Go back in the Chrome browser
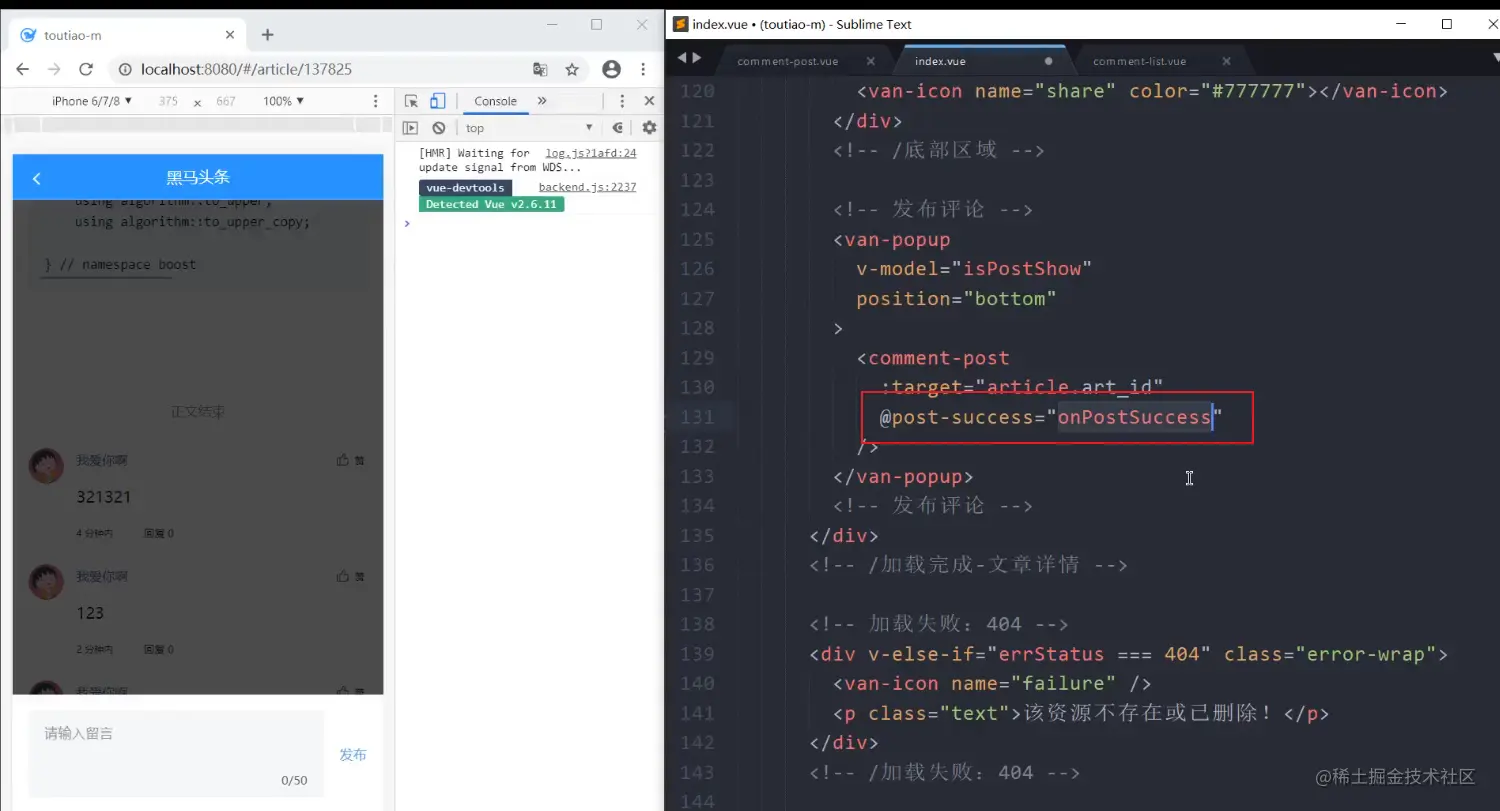The image size is (1500, 811). tap(23, 69)
